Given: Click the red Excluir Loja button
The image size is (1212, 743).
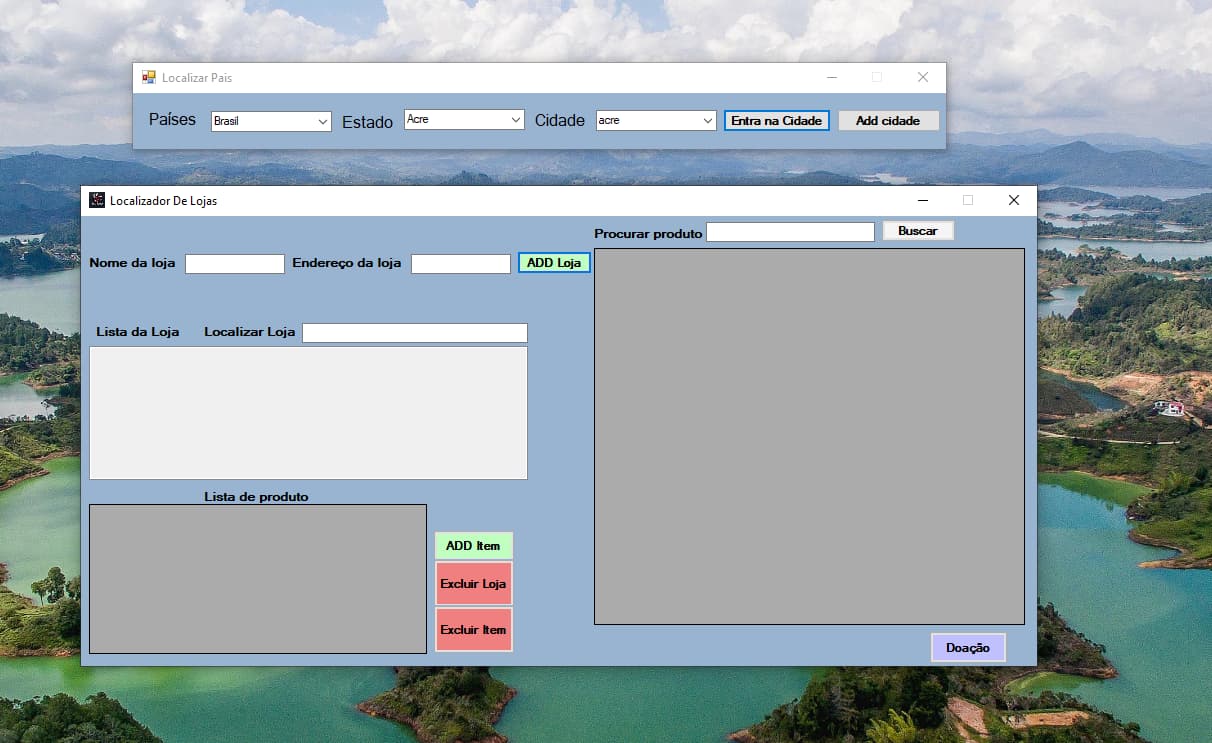Looking at the screenshot, I should point(473,583).
